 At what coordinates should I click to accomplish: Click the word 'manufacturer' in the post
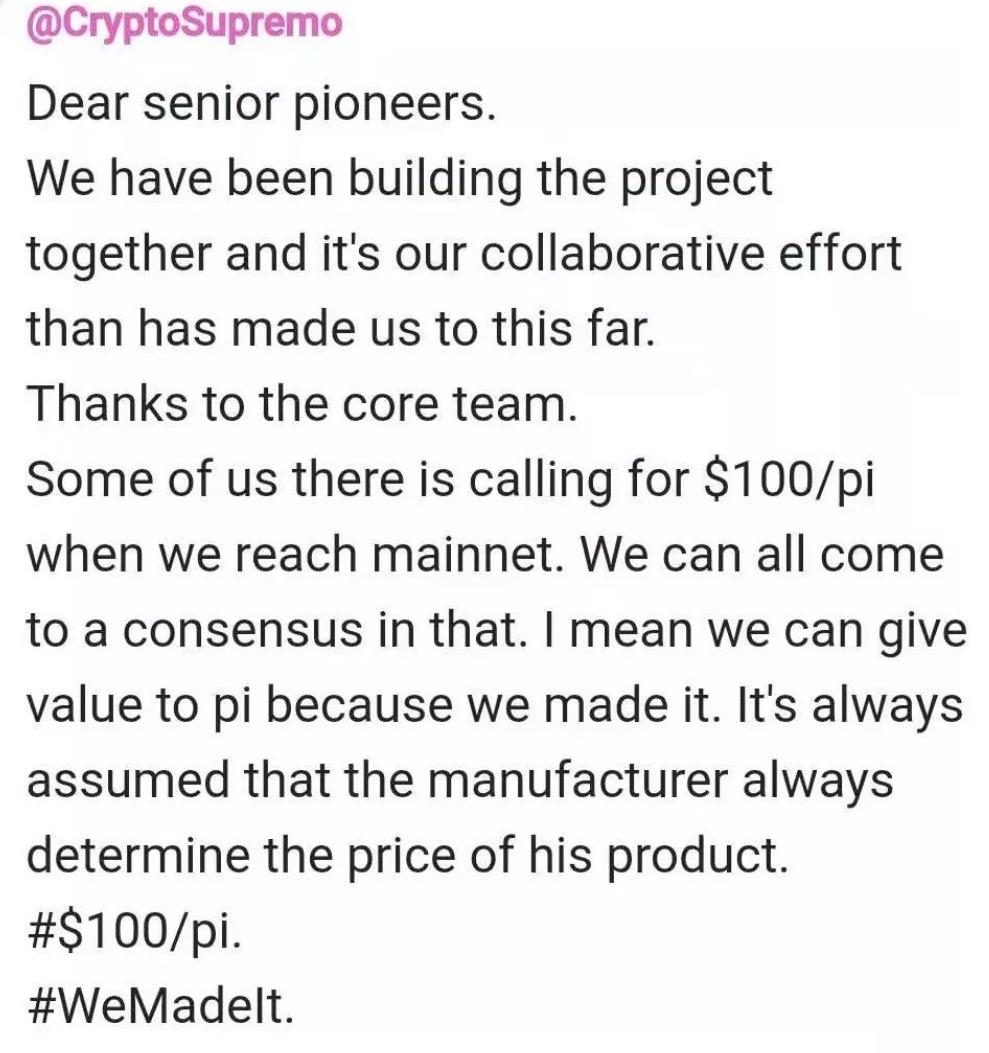[577, 780]
